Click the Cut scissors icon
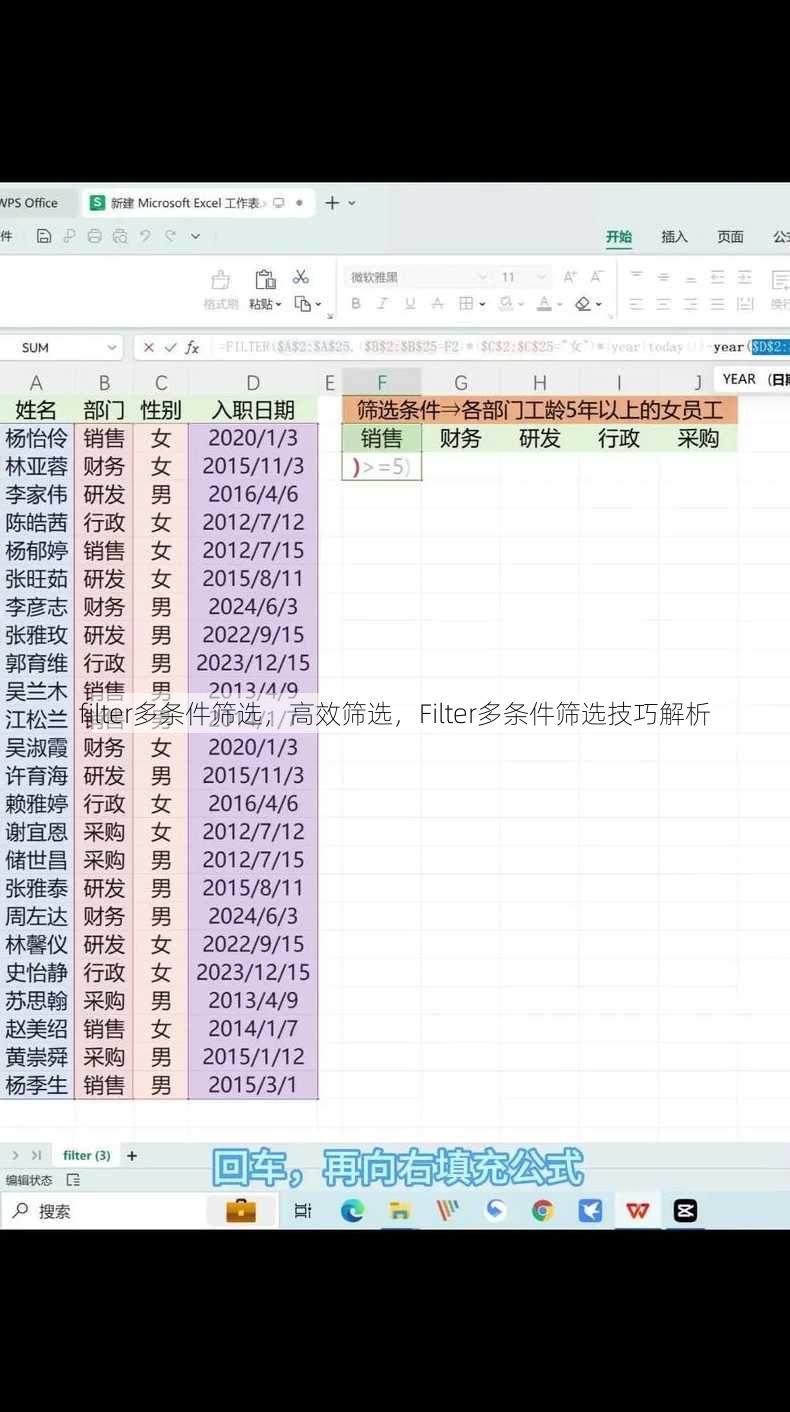This screenshot has width=790, height=1412. pyautogui.click(x=300, y=277)
